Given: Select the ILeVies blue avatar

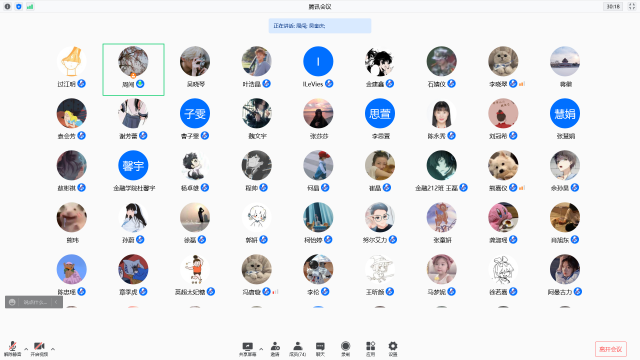Looking at the screenshot, I should pos(318,61).
